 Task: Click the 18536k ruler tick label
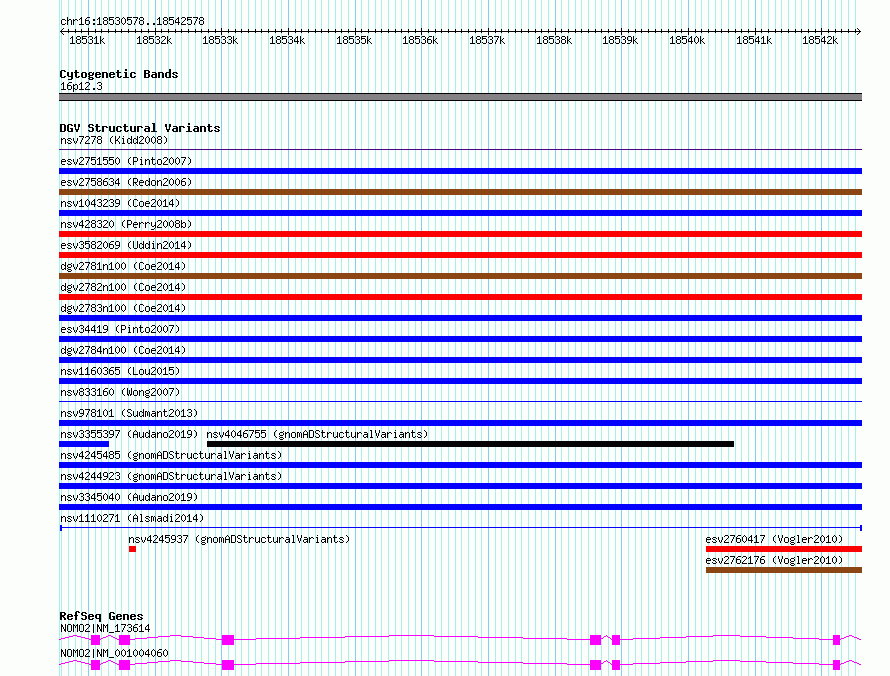[420, 40]
